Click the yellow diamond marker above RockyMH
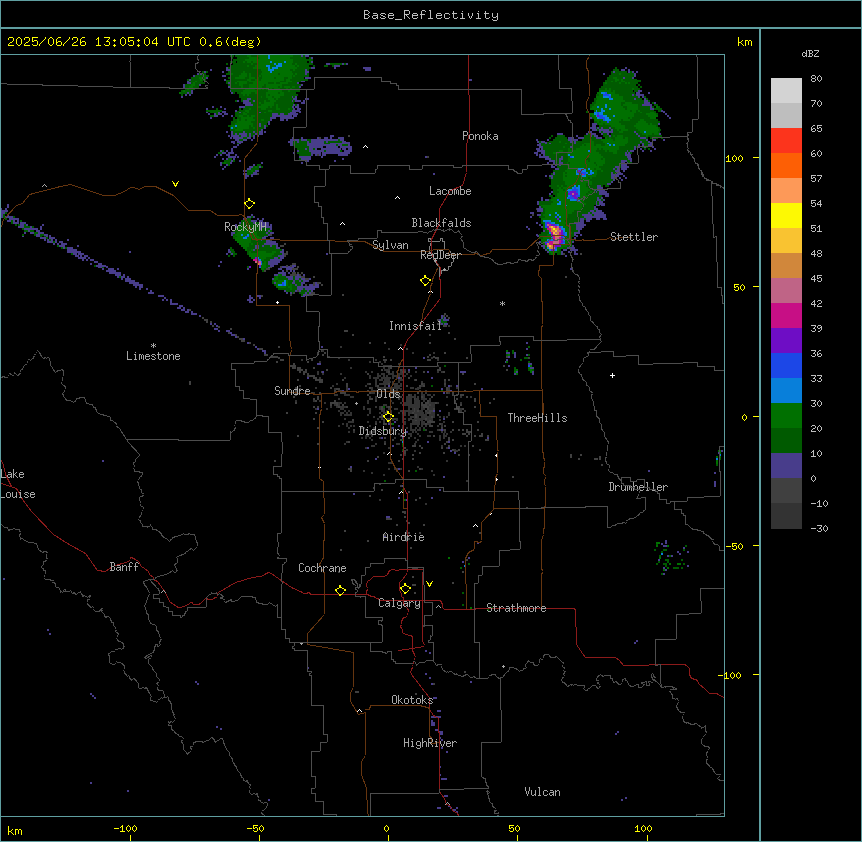Image resolution: width=862 pixels, height=842 pixels. [x=250, y=204]
